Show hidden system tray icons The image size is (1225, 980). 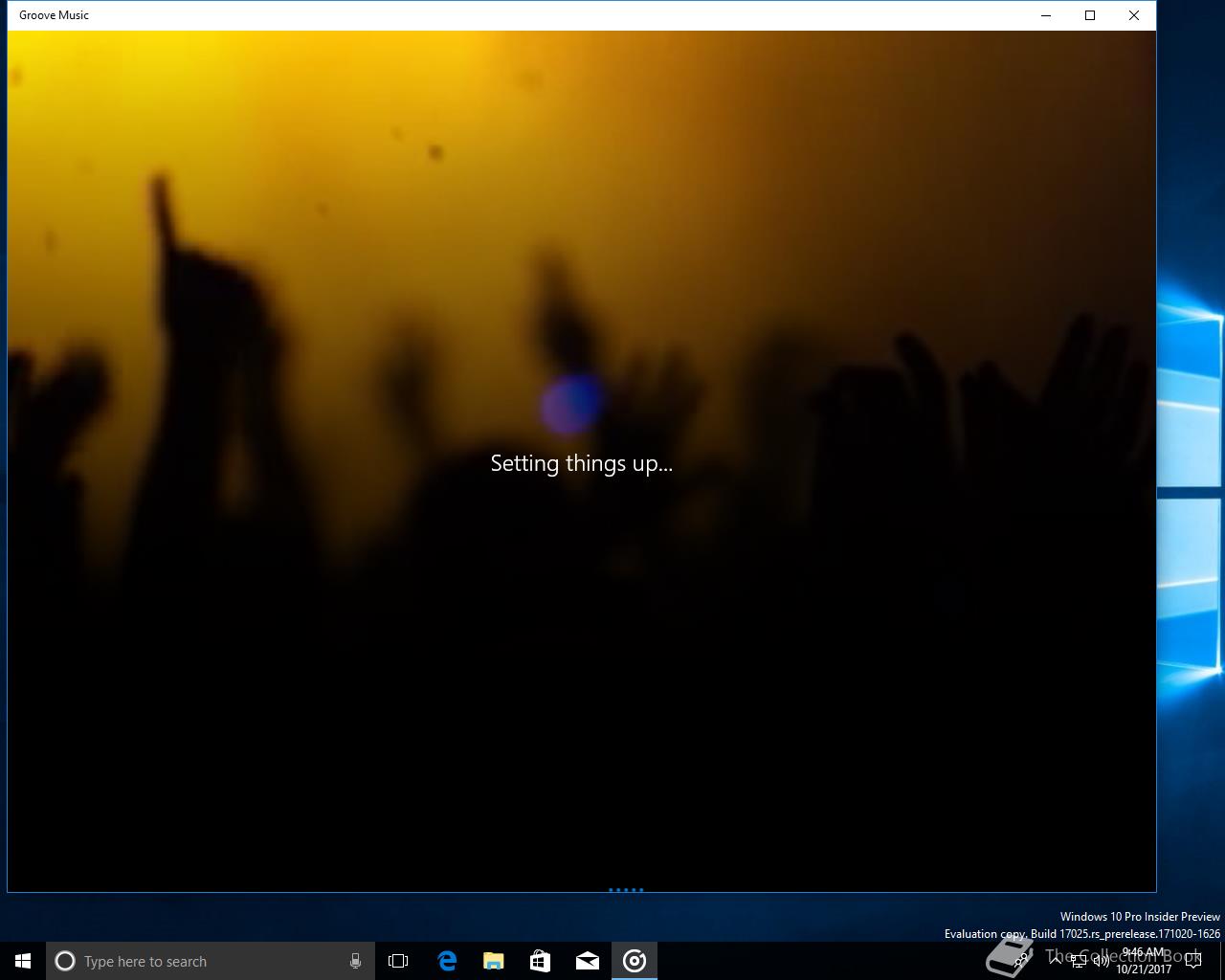pyautogui.click(x=1056, y=961)
